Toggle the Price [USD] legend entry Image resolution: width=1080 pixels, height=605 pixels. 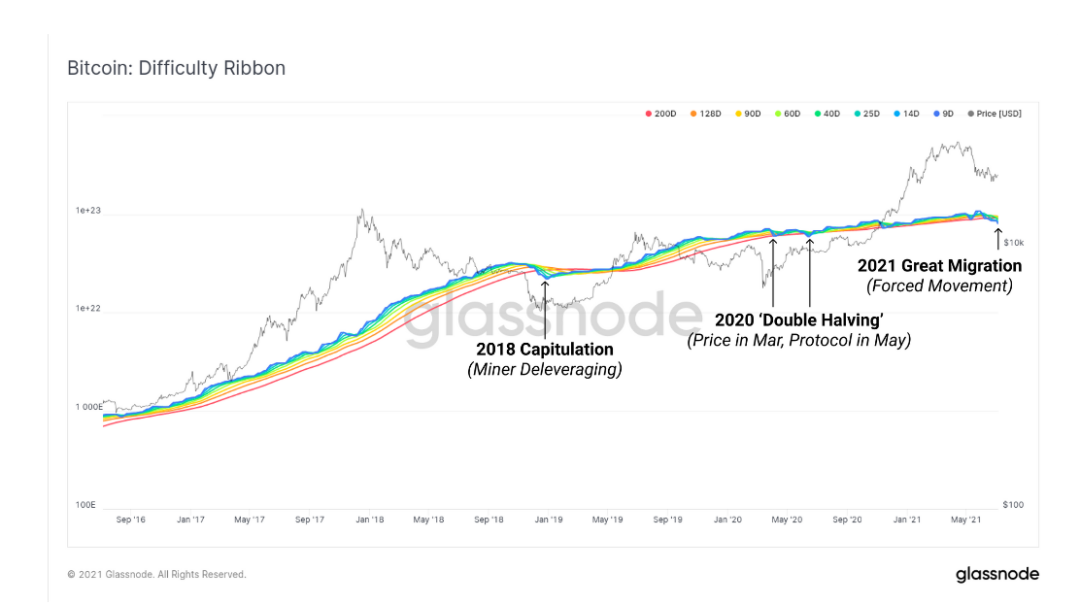[995, 114]
